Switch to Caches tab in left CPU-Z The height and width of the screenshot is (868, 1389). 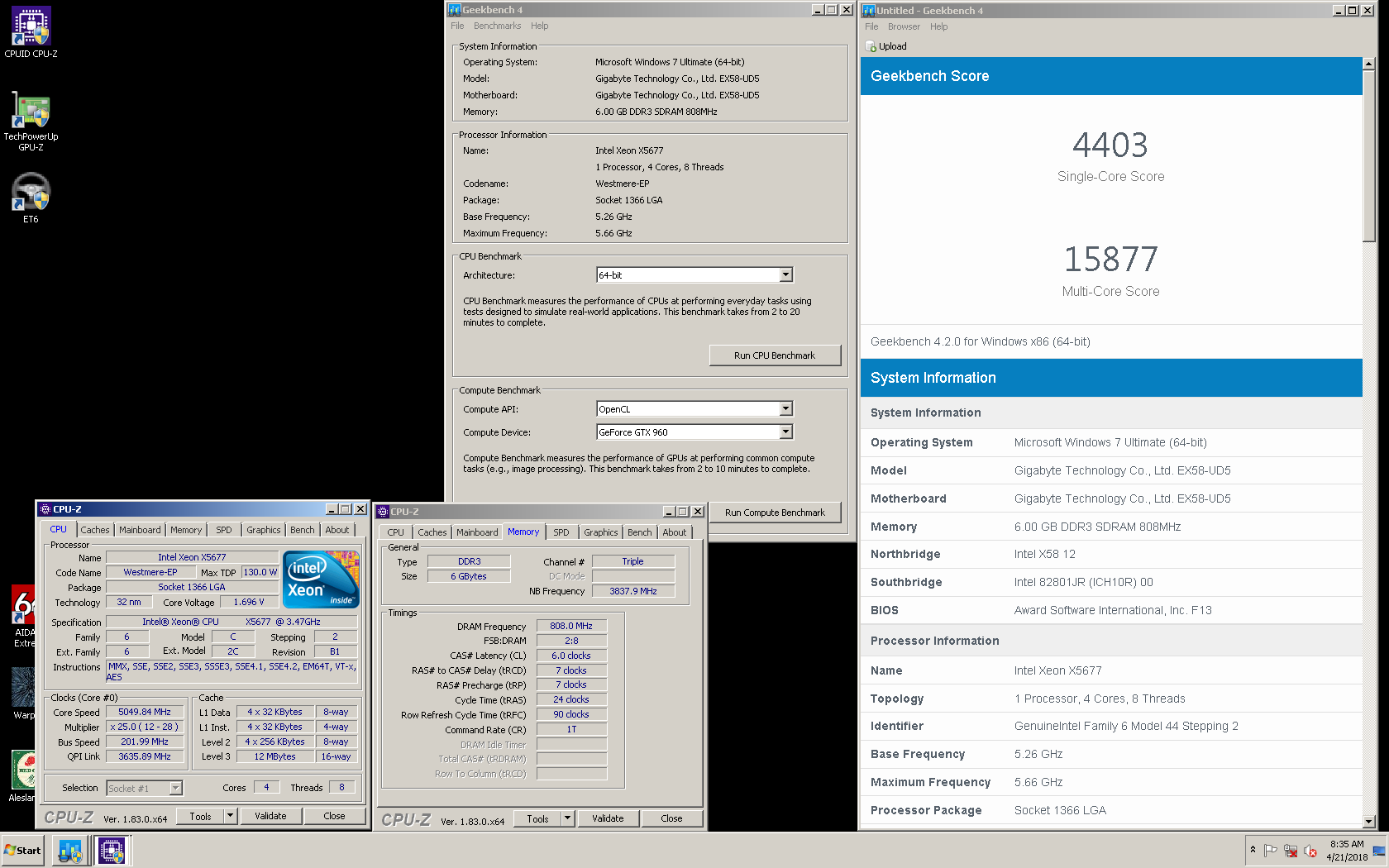click(94, 530)
